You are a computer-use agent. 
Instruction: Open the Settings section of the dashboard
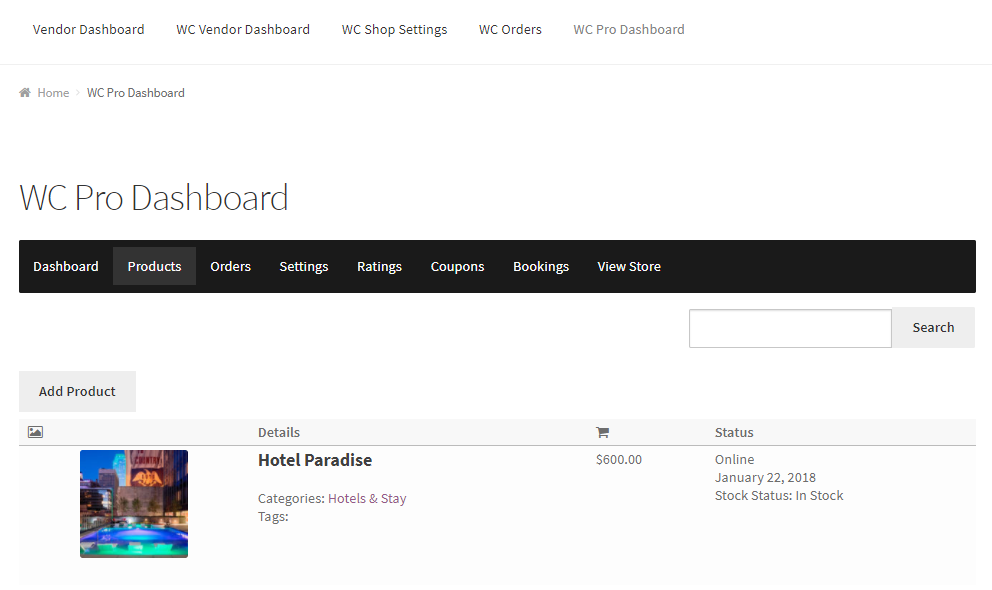pos(304,266)
